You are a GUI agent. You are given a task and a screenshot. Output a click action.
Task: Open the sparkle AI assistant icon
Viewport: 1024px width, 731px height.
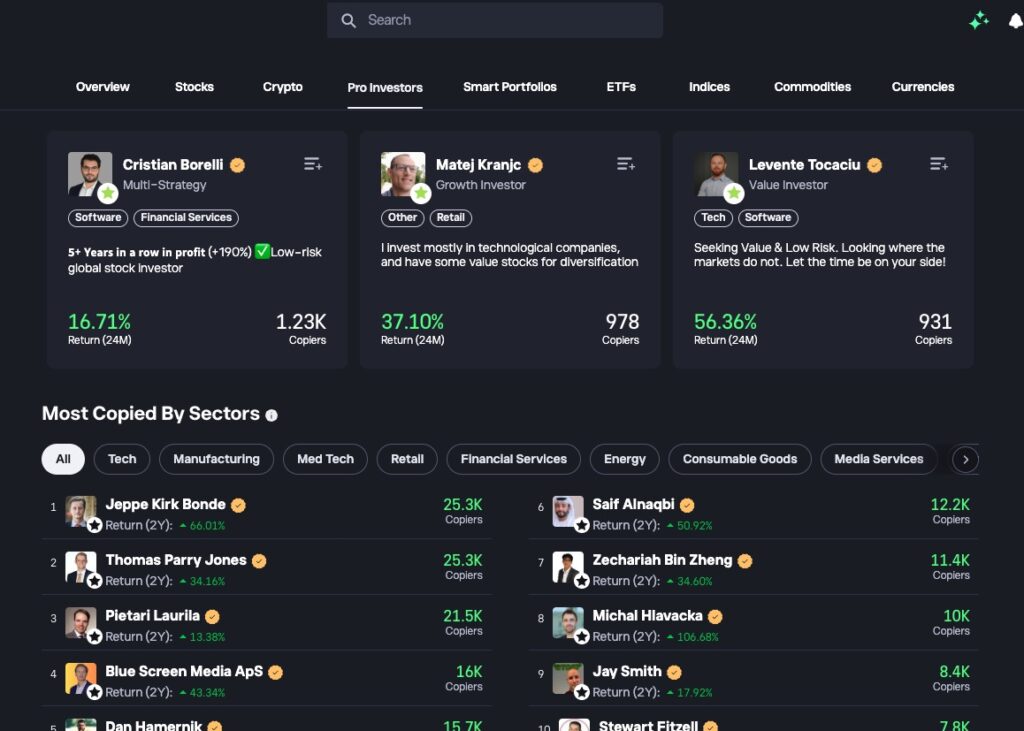978,21
